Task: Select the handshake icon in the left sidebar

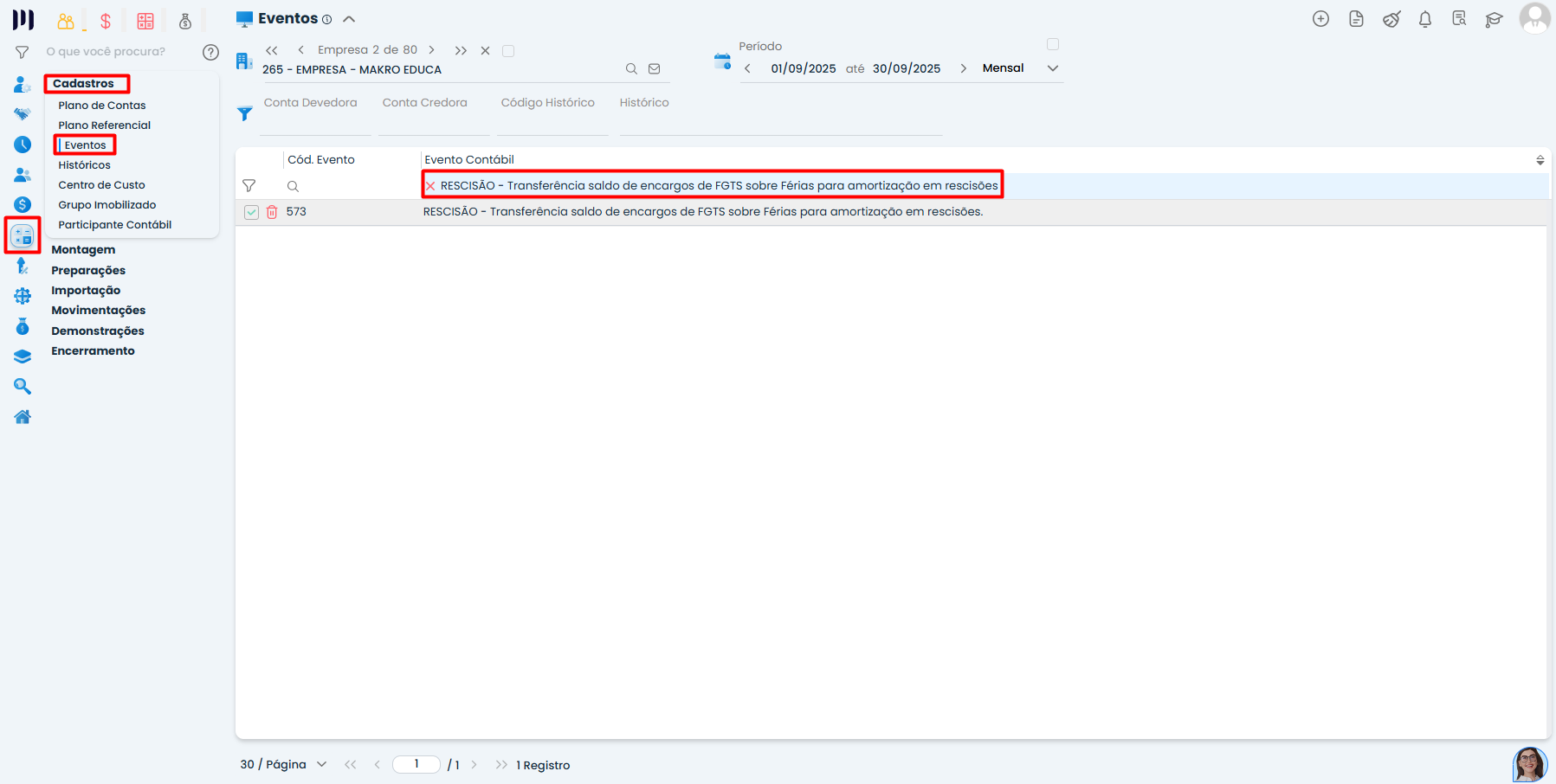Action: 23,114
